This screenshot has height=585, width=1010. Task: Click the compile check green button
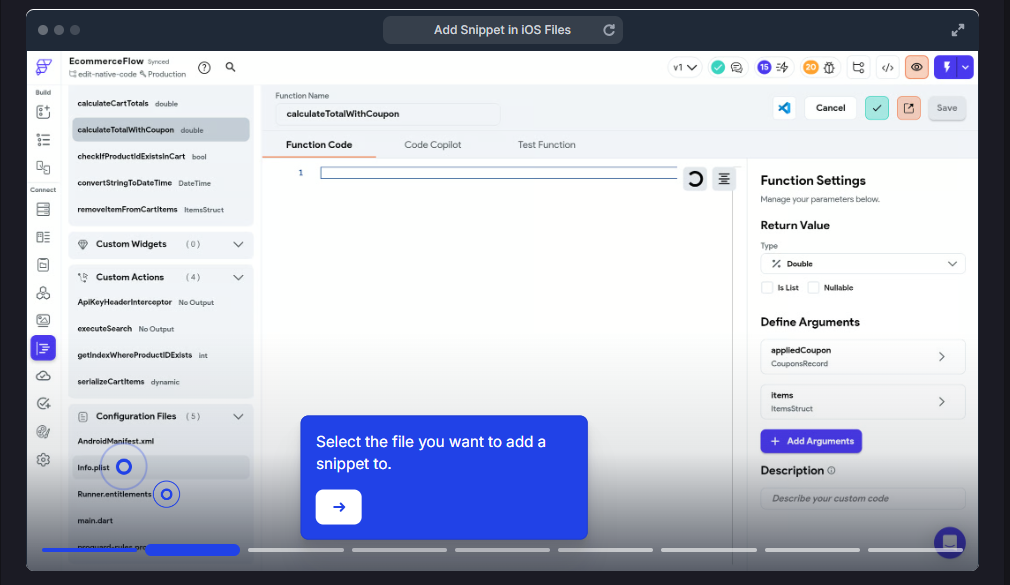tap(877, 108)
